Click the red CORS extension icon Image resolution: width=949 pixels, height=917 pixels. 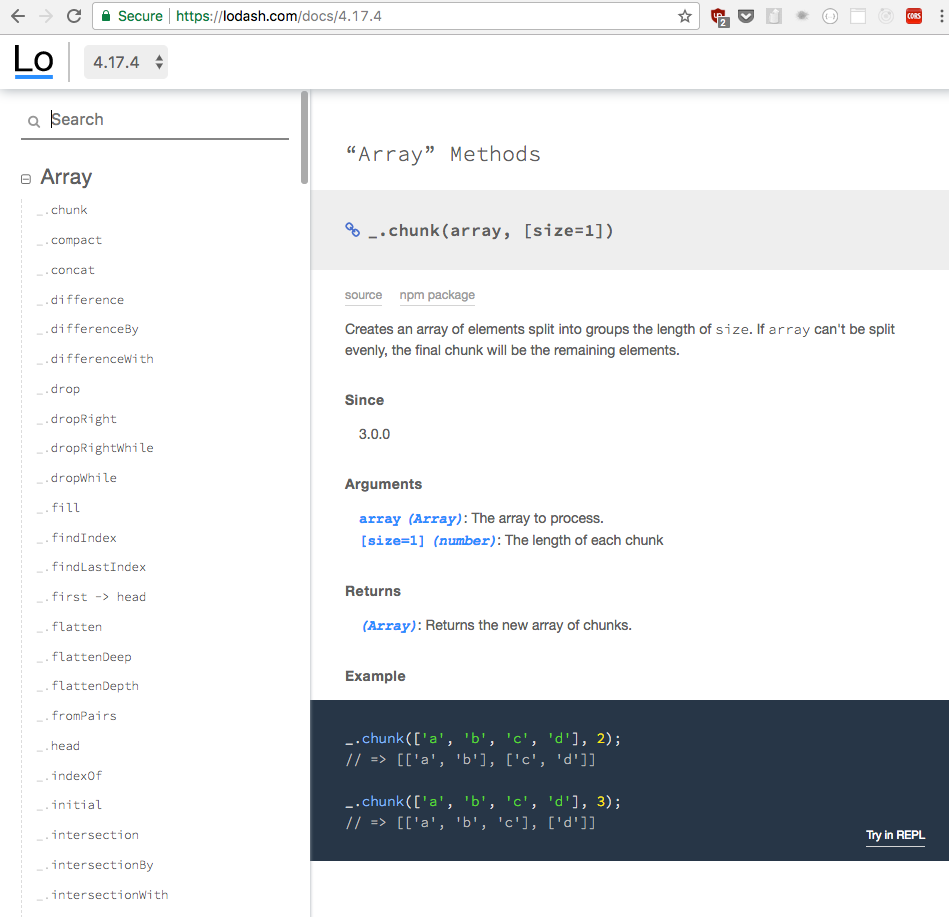coord(914,16)
